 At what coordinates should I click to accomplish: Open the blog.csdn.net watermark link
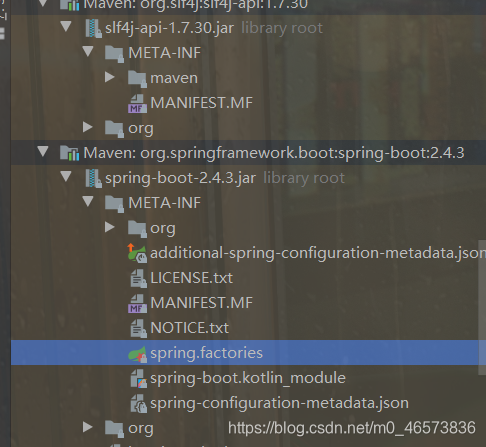(x=352, y=428)
